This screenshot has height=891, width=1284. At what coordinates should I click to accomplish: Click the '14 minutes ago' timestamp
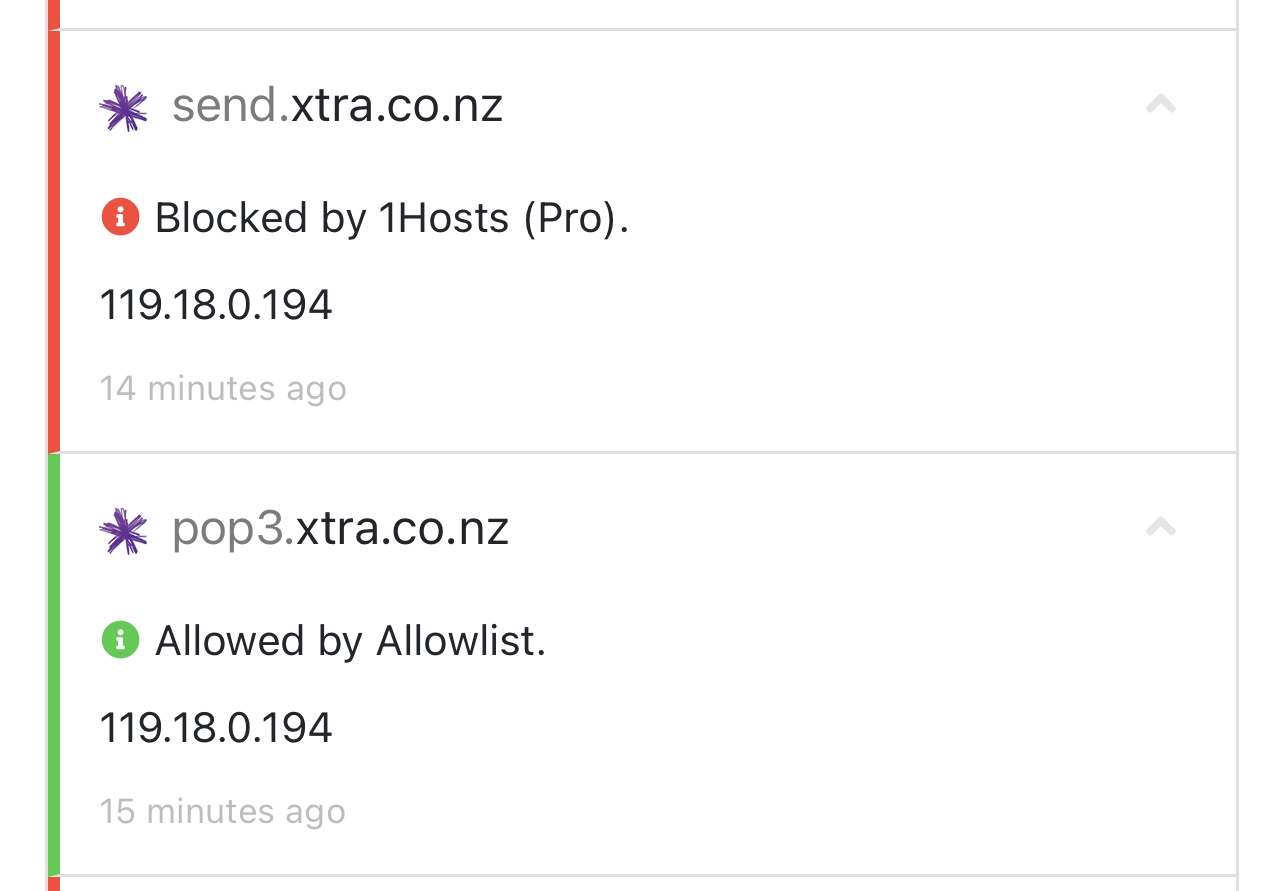[x=224, y=388]
